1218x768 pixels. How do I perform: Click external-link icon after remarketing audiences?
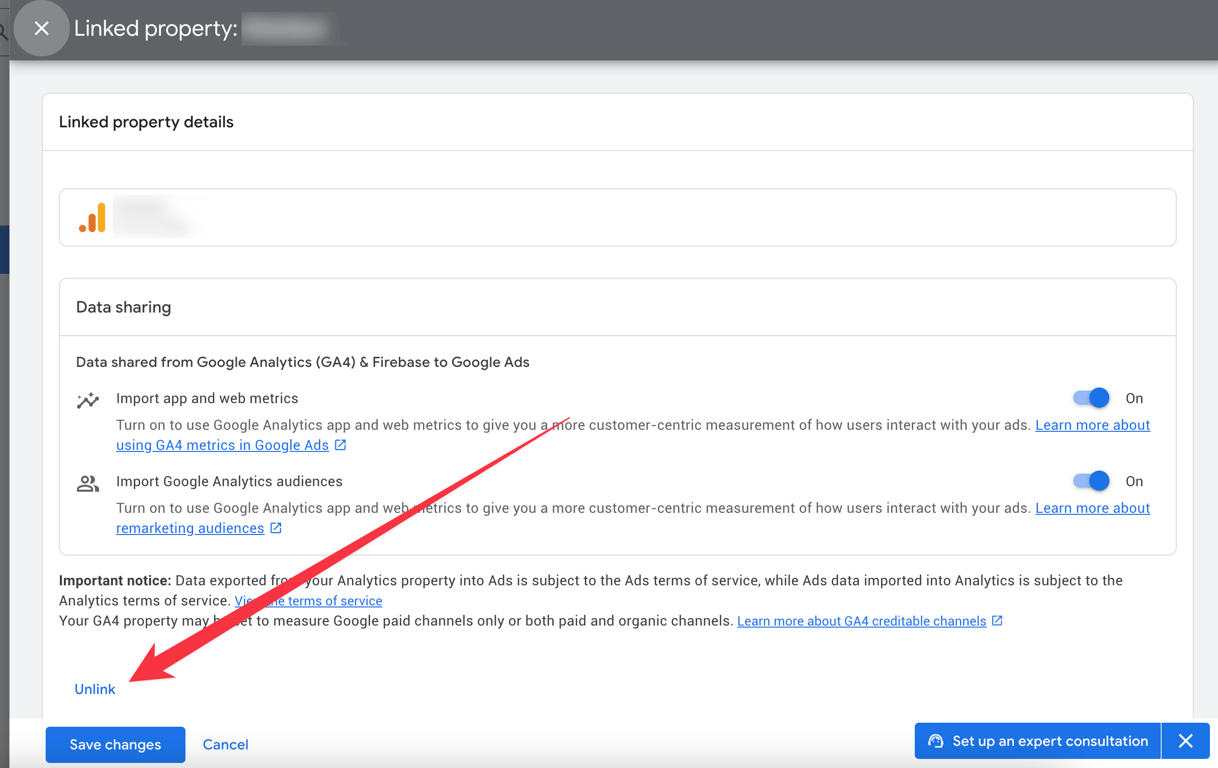[x=276, y=528]
